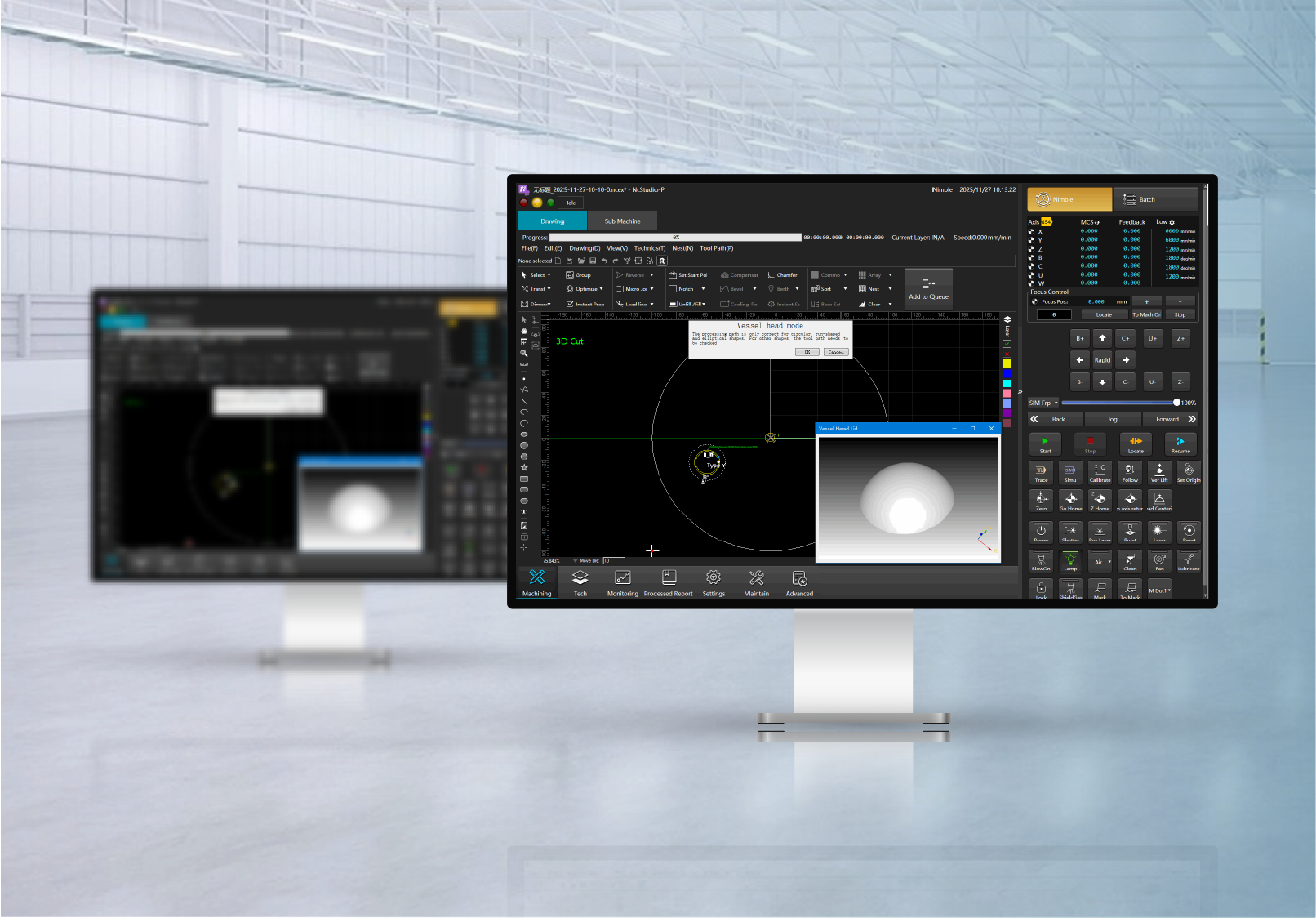Click the Calibrate icon
The width and height of the screenshot is (1316, 918).
click(x=1100, y=472)
